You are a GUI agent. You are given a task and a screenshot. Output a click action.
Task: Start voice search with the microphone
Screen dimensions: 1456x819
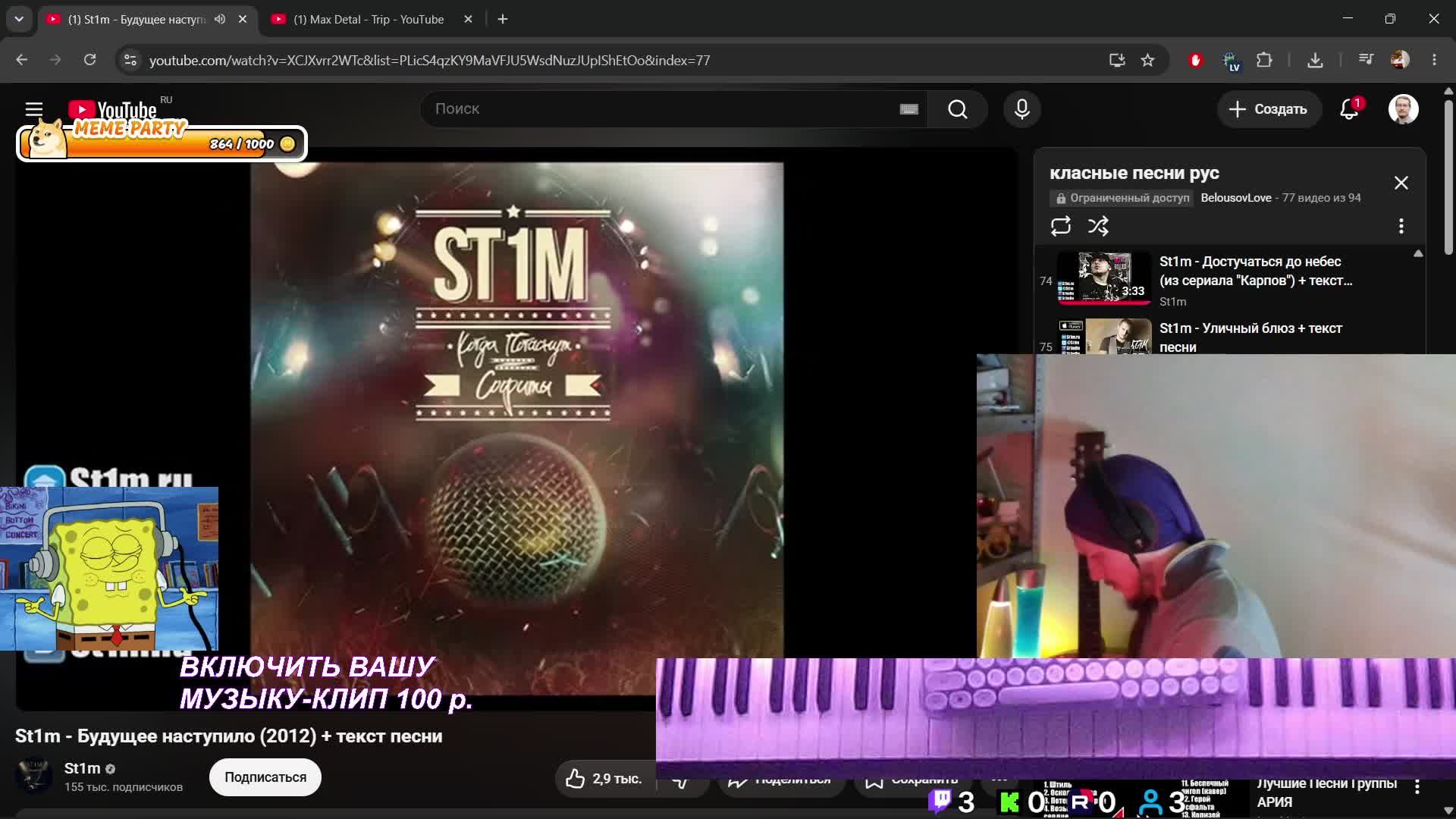pos(1022,109)
